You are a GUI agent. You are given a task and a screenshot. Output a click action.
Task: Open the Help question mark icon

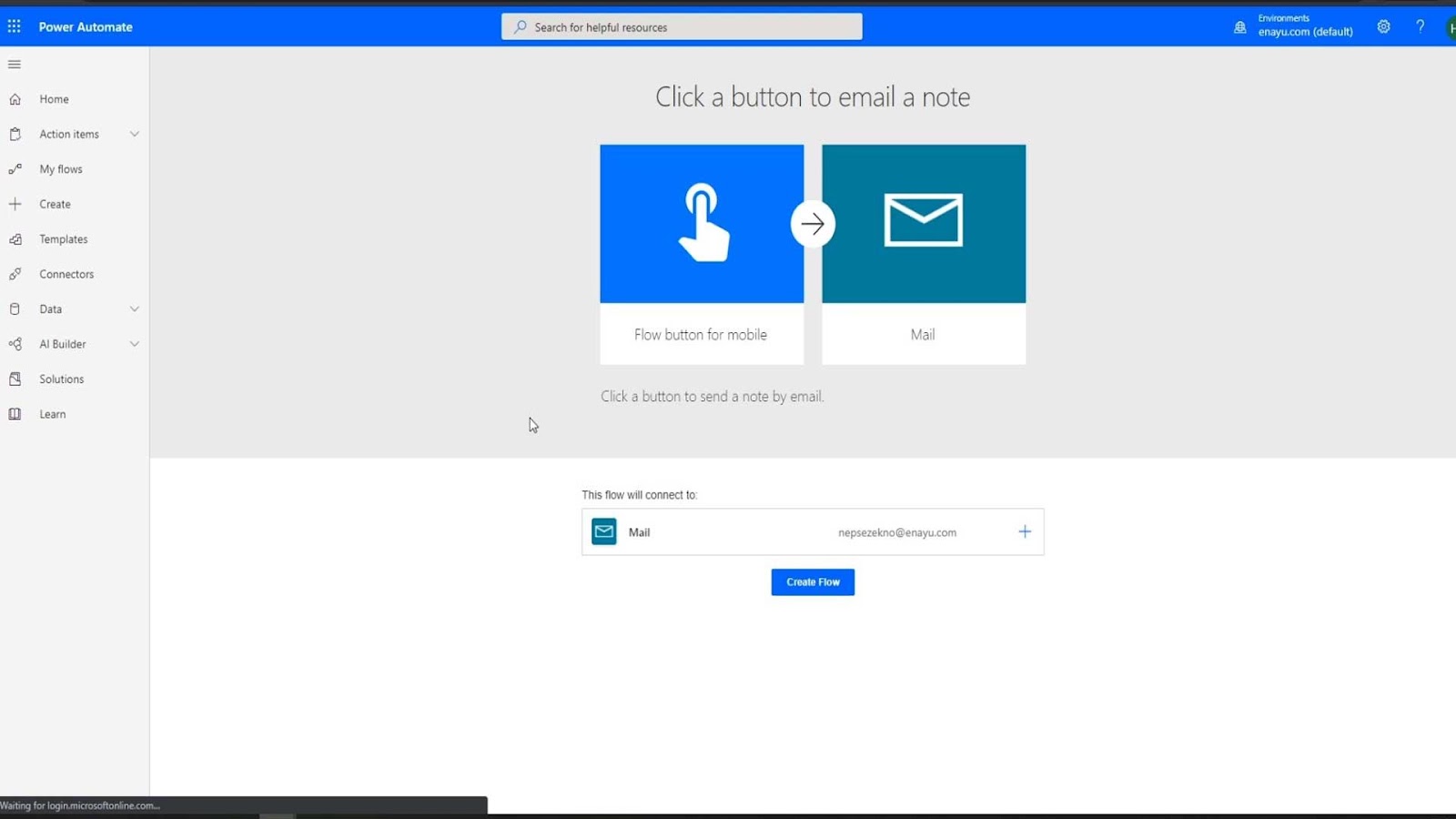[x=1420, y=26]
